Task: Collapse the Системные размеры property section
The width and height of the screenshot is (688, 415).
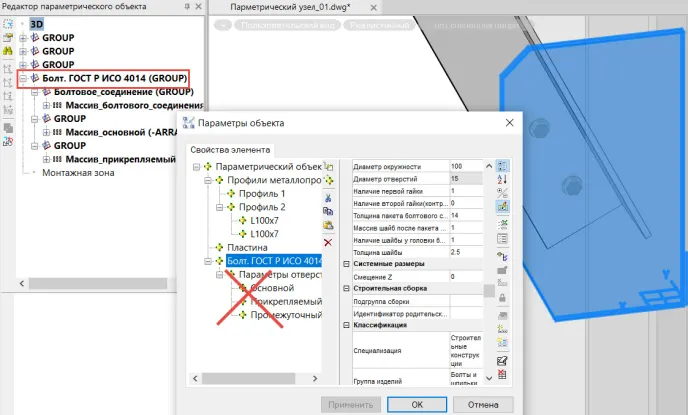Action: click(x=346, y=263)
